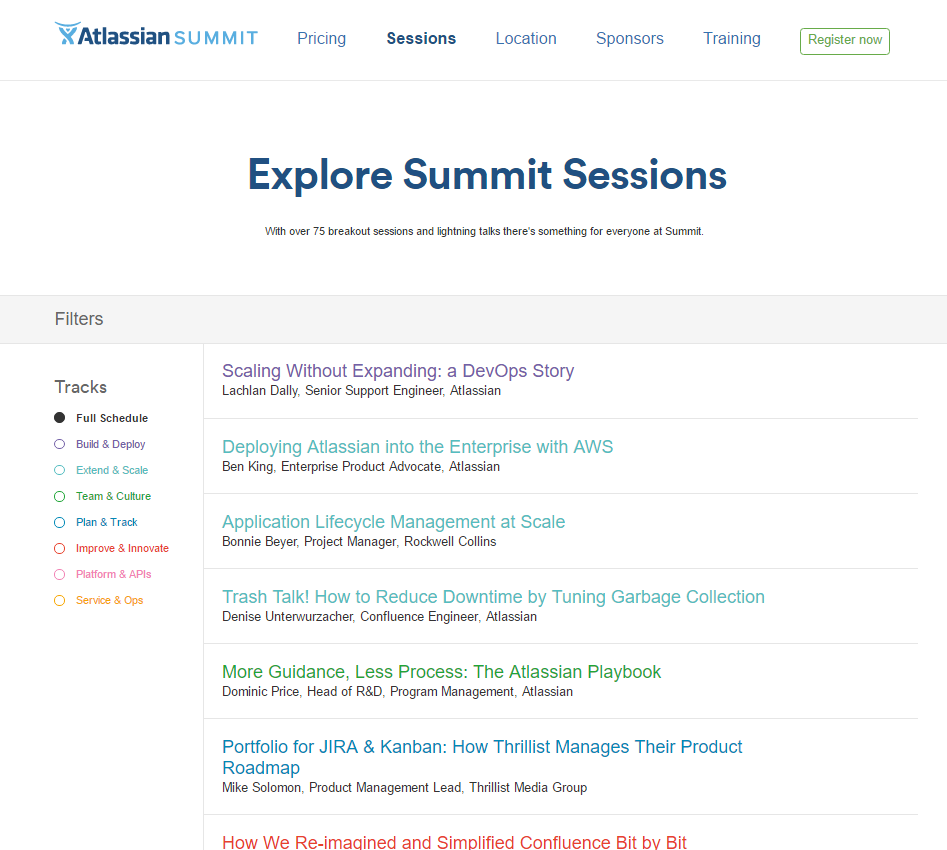The image size is (947, 850).
Task: Open Scaling Without Expanding: a DevOps Story
Action: (x=397, y=370)
